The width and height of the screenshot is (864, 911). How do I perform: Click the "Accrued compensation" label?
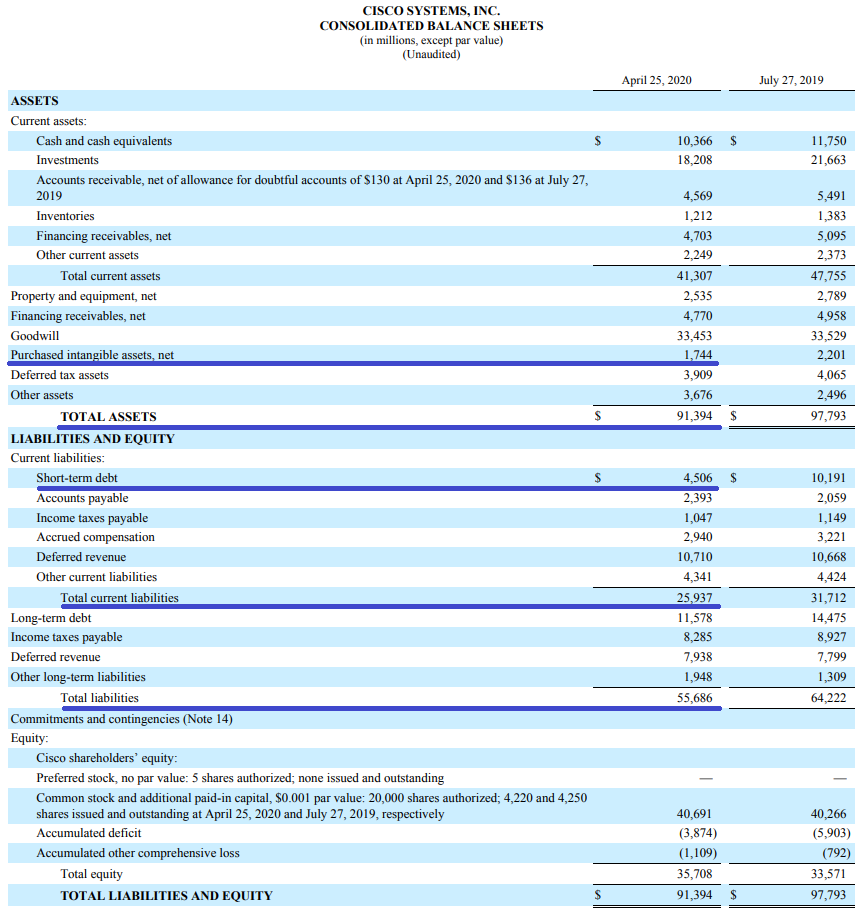click(x=95, y=537)
